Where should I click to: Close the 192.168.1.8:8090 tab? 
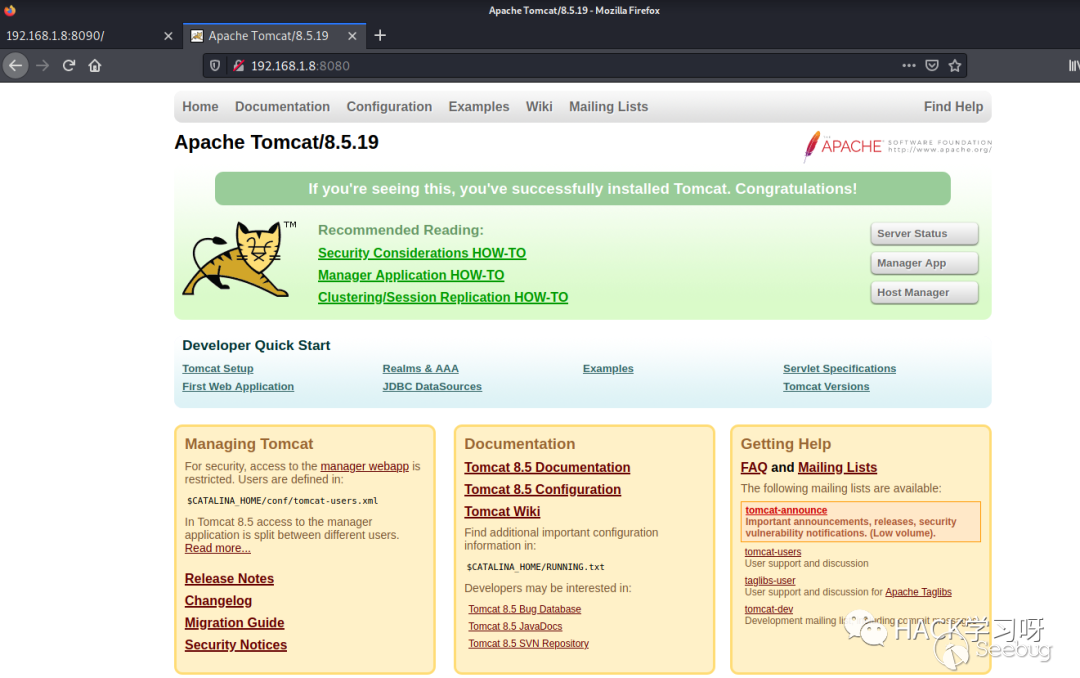tap(168, 36)
